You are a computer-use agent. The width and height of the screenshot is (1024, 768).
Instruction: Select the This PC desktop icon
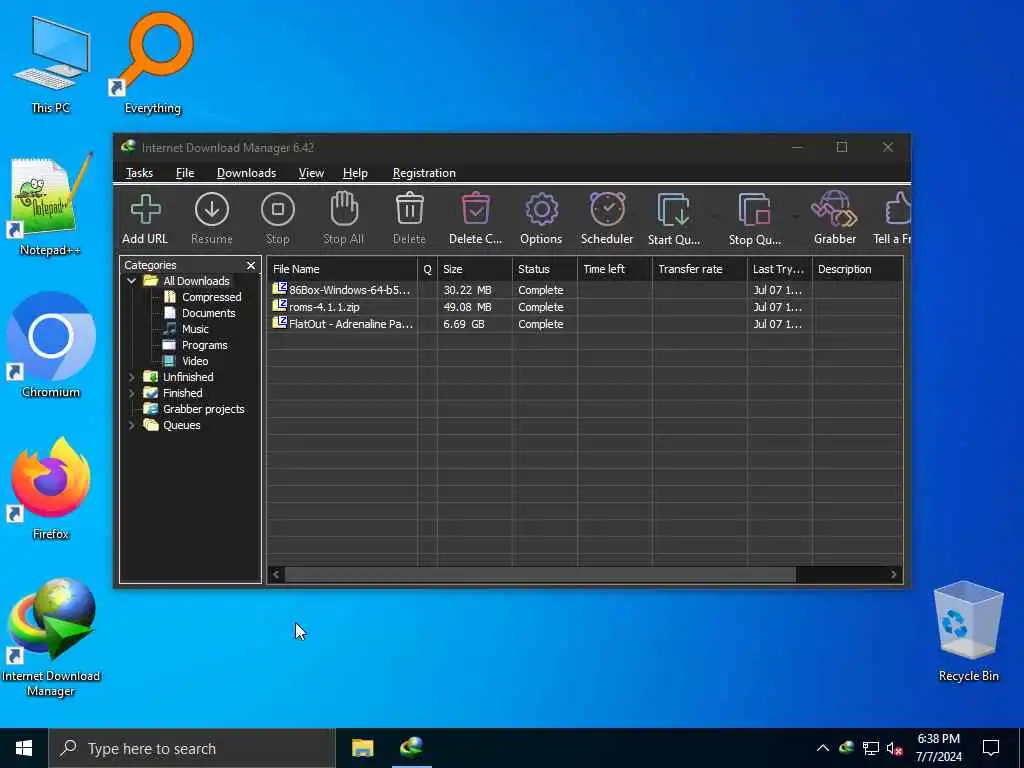coord(51,65)
